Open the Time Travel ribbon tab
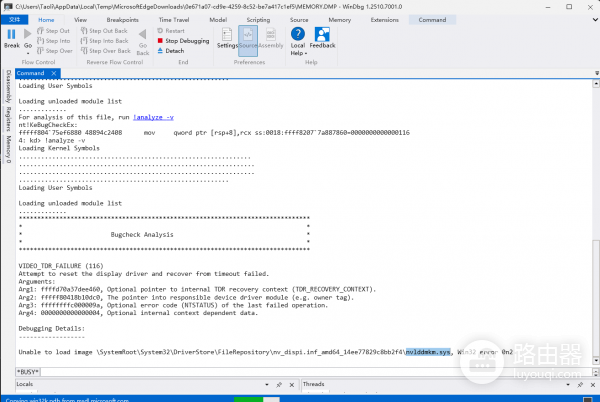Image resolution: width=600 pixels, height=402 pixels. [x=174, y=20]
